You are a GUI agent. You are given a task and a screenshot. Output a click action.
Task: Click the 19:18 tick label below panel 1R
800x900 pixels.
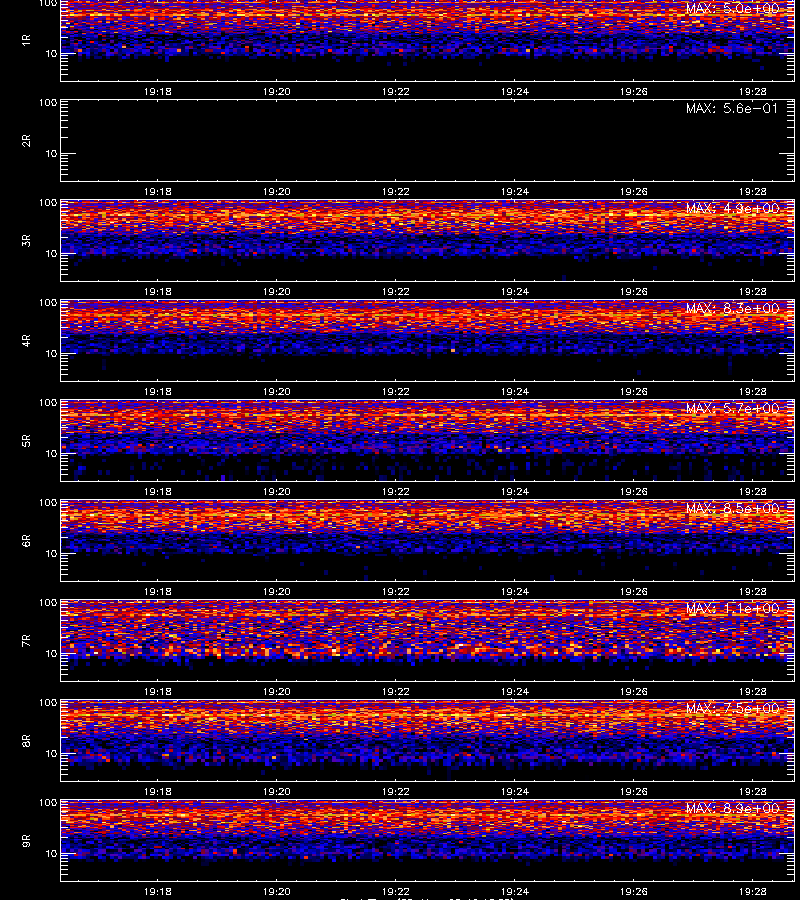coord(157,91)
